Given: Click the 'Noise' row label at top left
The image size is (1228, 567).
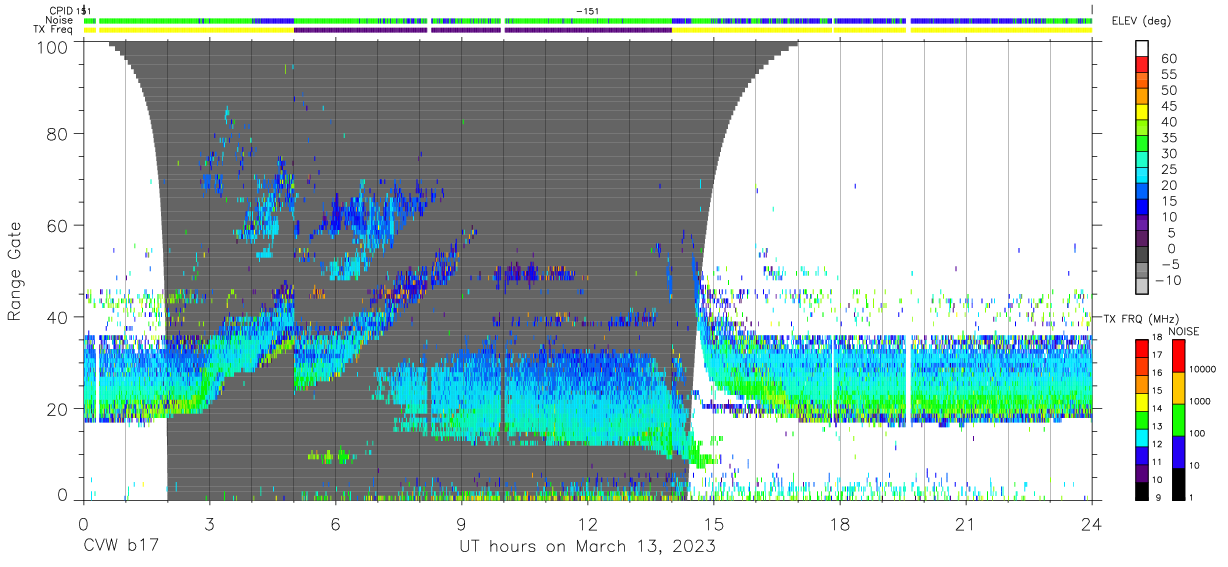Looking at the screenshot, I should pyautogui.click(x=59, y=20).
